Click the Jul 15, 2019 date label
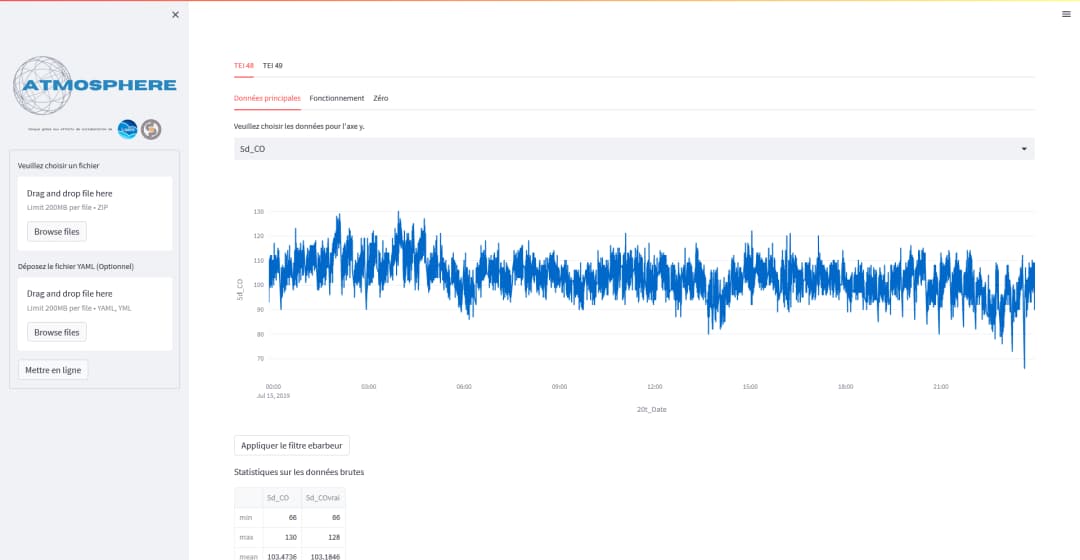This screenshot has width=1080, height=560. (x=273, y=396)
